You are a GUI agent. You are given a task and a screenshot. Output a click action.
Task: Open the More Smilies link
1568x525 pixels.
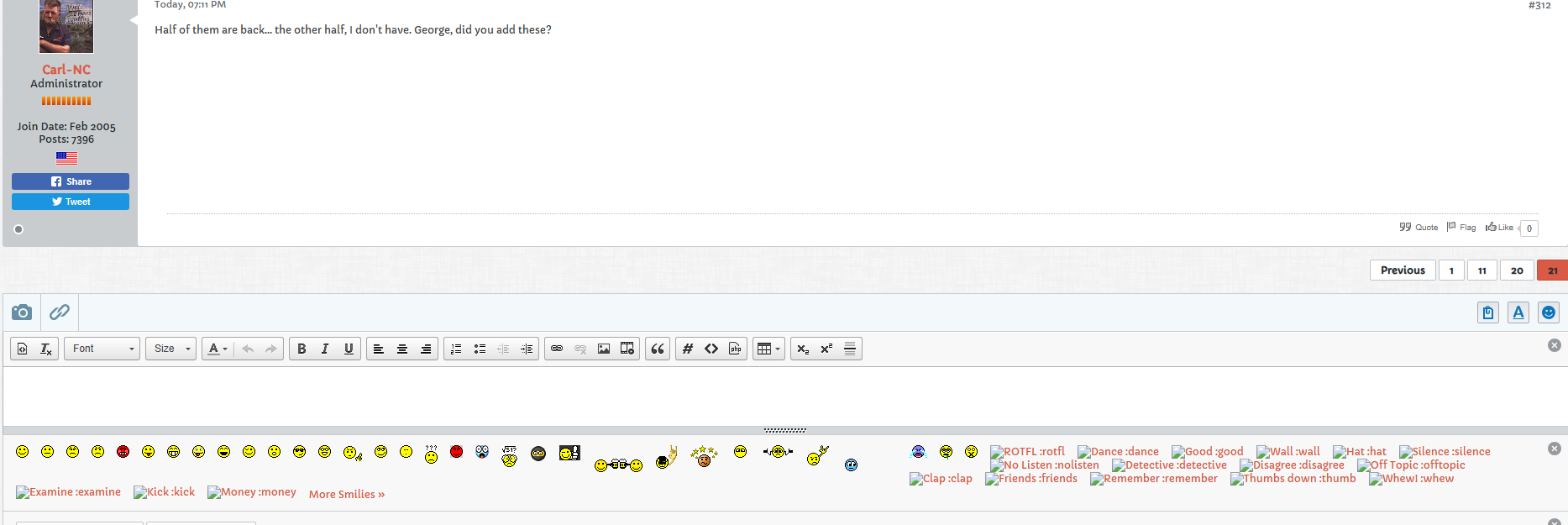[347, 494]
